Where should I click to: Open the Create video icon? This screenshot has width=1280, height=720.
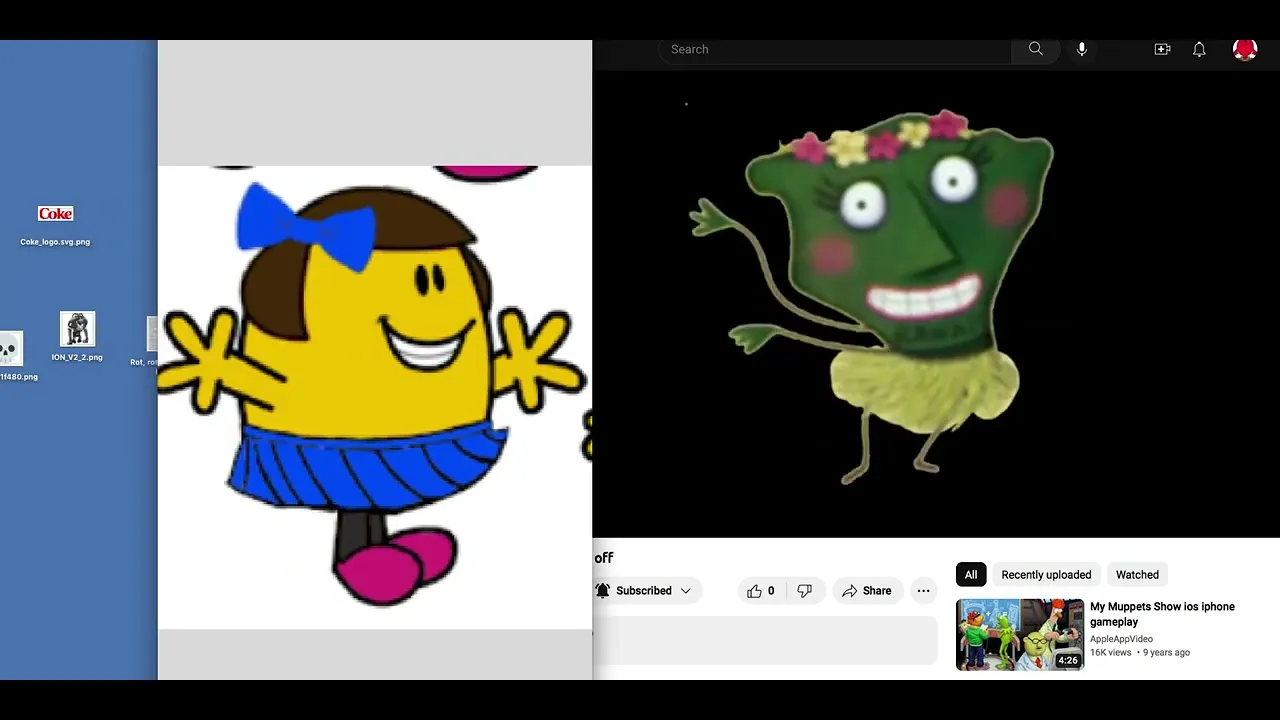tap(1162, 49)
